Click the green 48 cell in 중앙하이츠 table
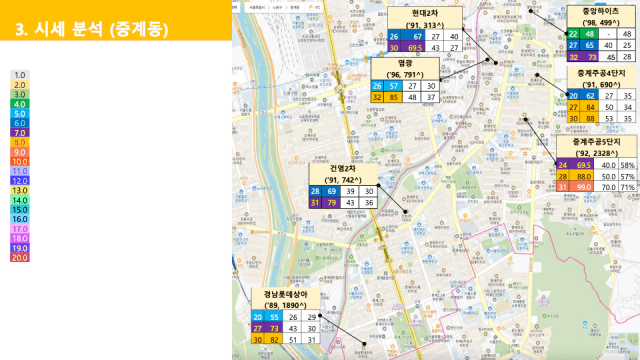Image resolution: width=640 pixels, height=360 pixels. tap(589, 34)
